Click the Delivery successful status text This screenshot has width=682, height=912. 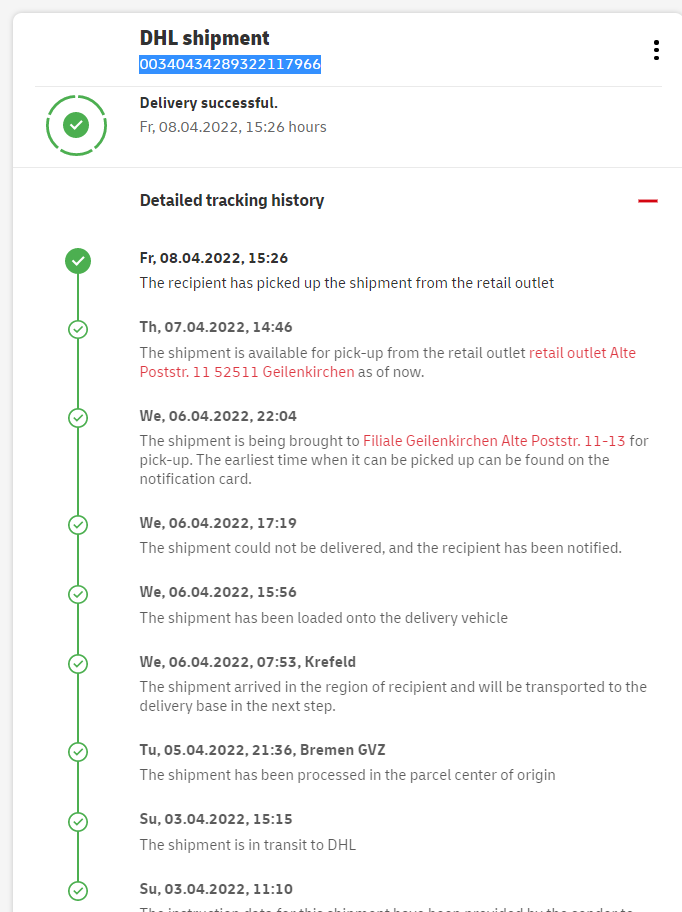(x=209, y=103)
